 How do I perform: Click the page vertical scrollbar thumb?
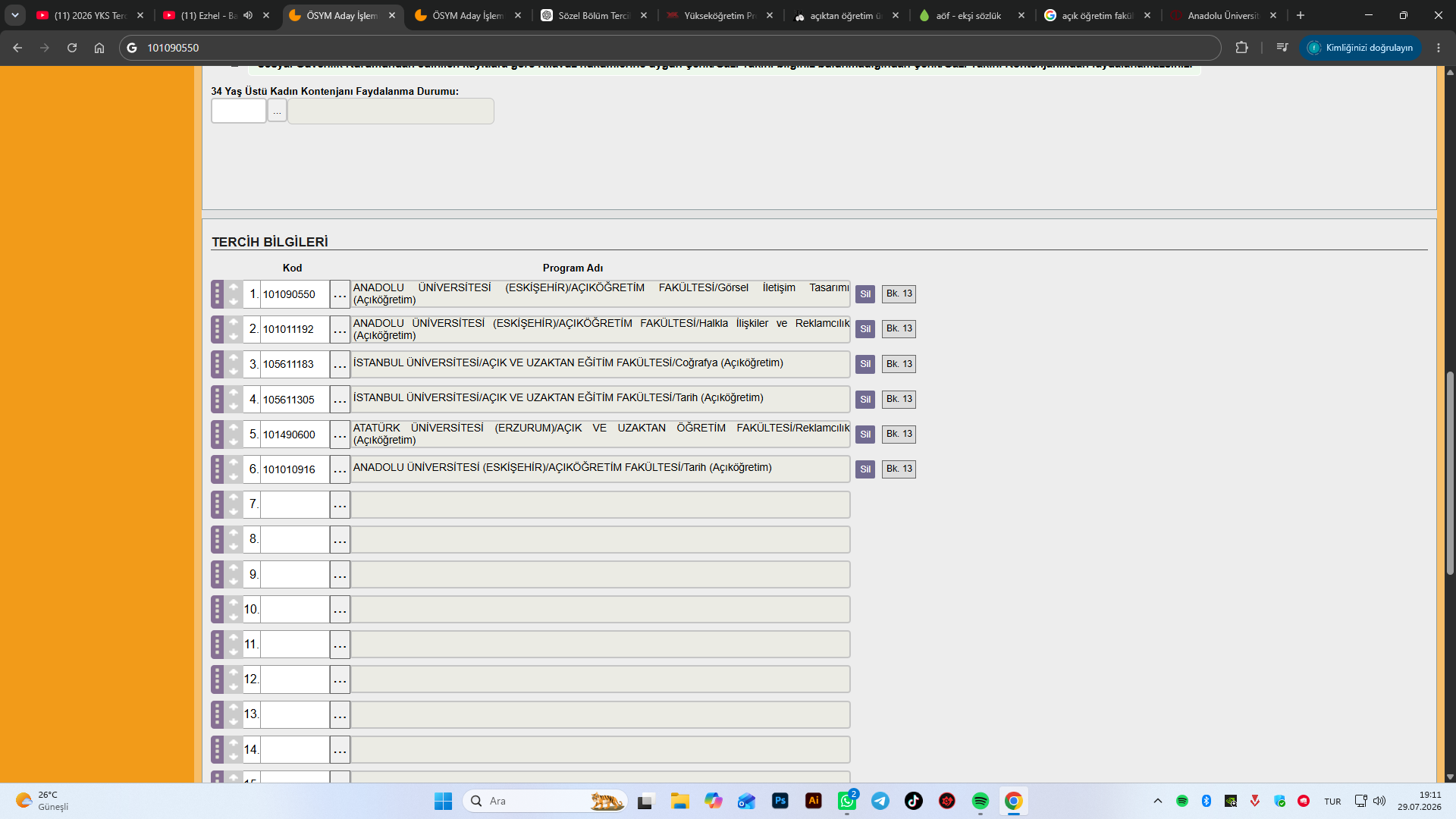click(1450, 473)
